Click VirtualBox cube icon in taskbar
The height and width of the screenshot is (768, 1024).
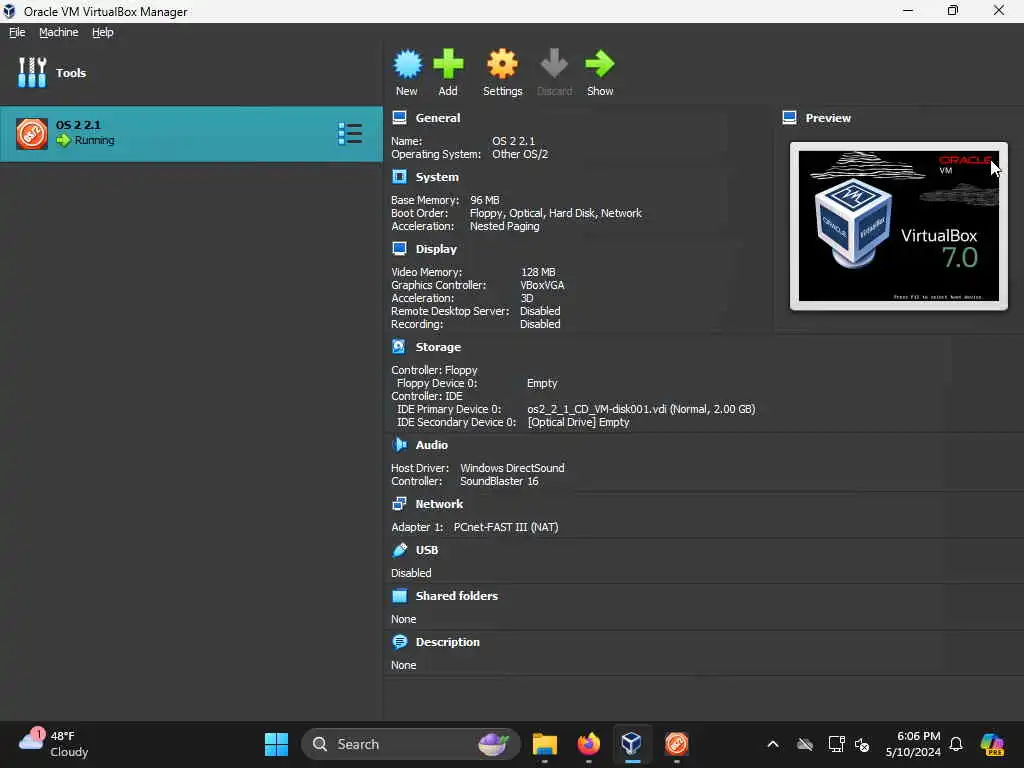[632, 744]
